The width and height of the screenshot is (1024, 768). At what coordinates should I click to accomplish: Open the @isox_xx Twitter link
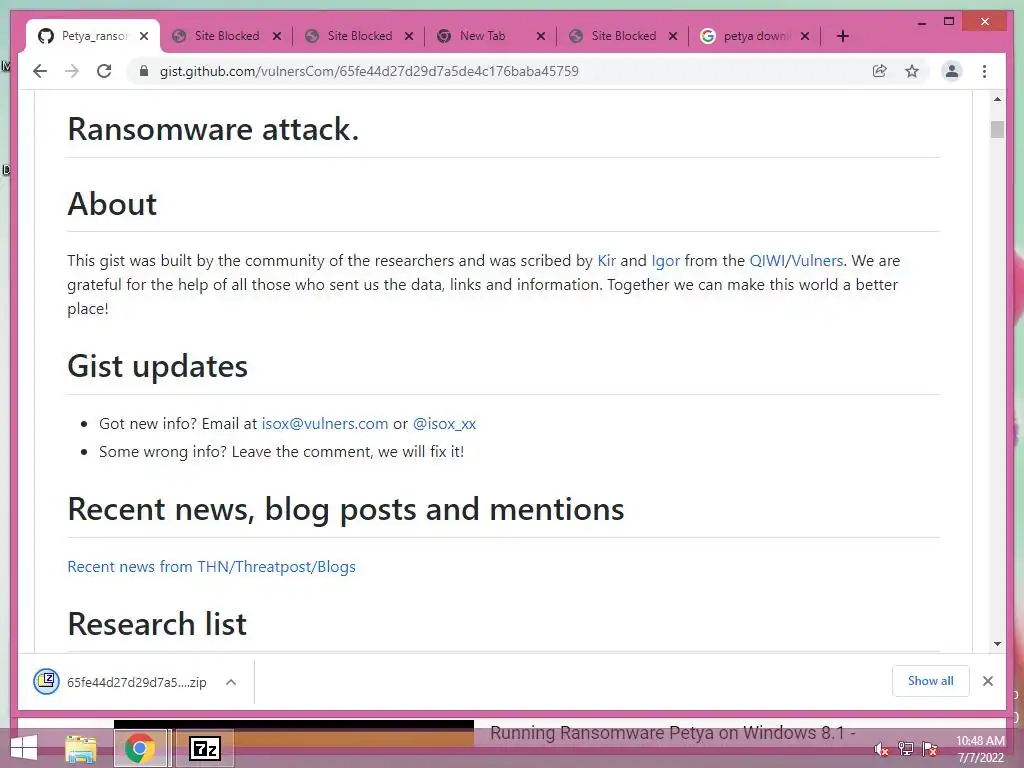tap(444, 424)
